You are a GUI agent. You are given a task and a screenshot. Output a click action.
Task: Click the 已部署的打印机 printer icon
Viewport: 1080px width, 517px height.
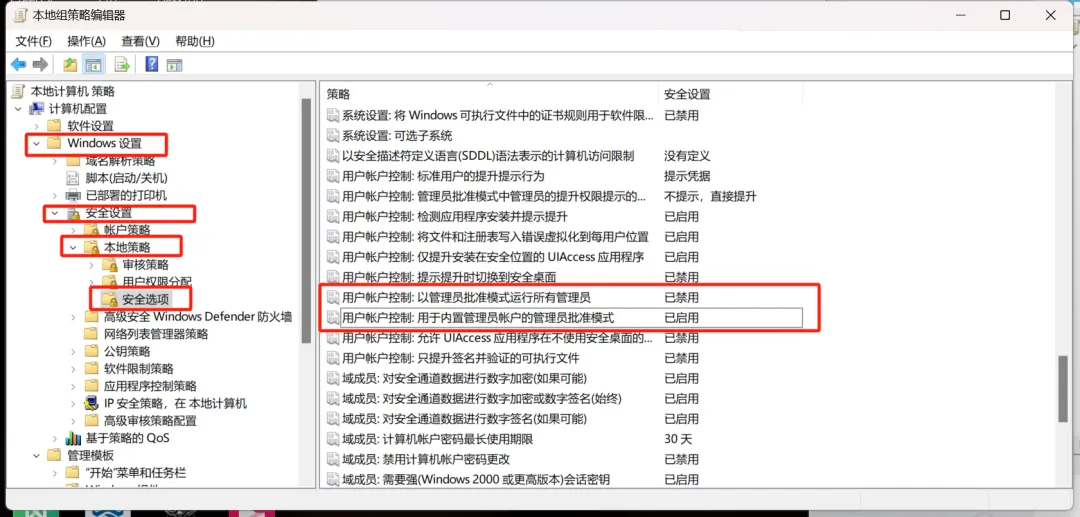coord(73,195)
